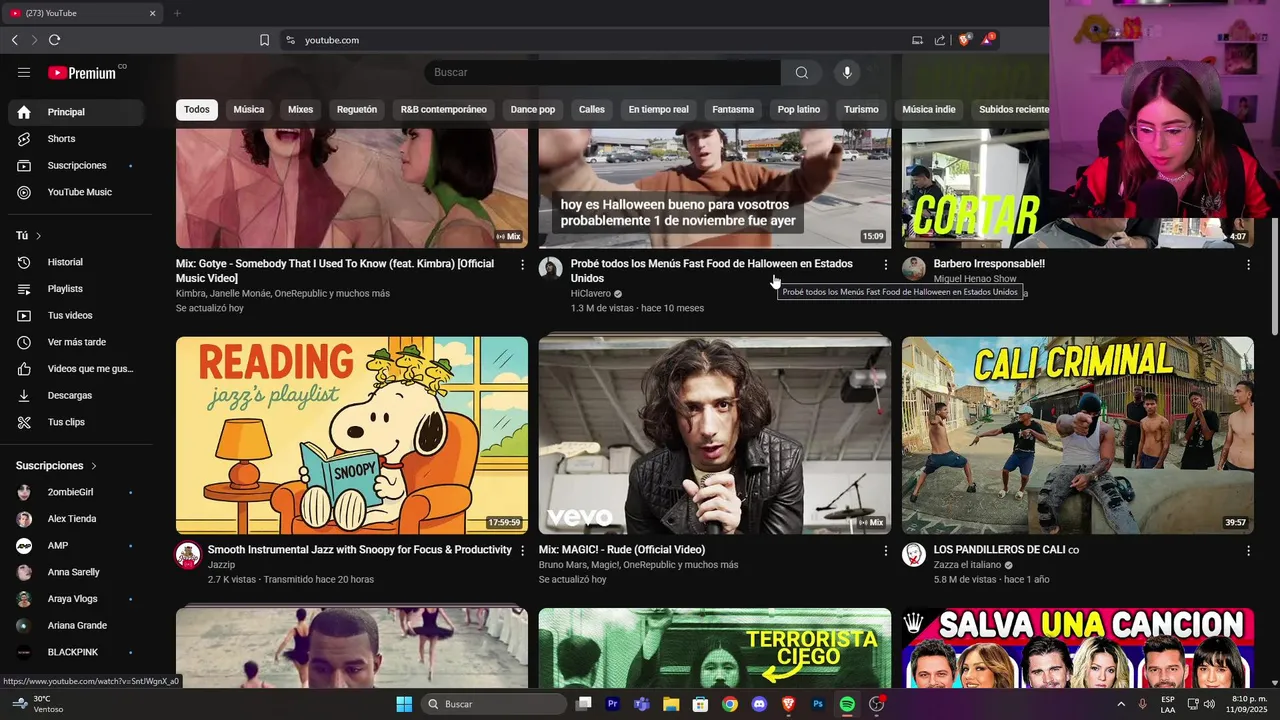Open more options for Snoopy Jazz video
This screenshot has width=1280, height=720.
[522, 550]
